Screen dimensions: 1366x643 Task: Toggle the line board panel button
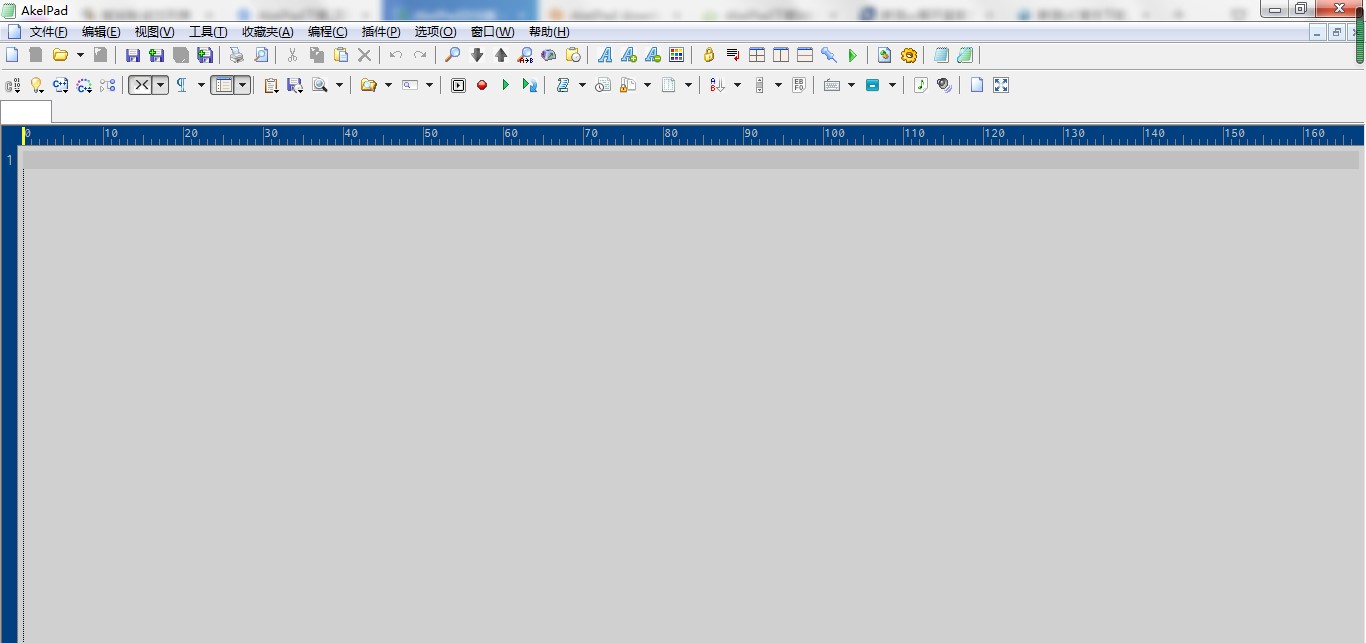[223, 85]
